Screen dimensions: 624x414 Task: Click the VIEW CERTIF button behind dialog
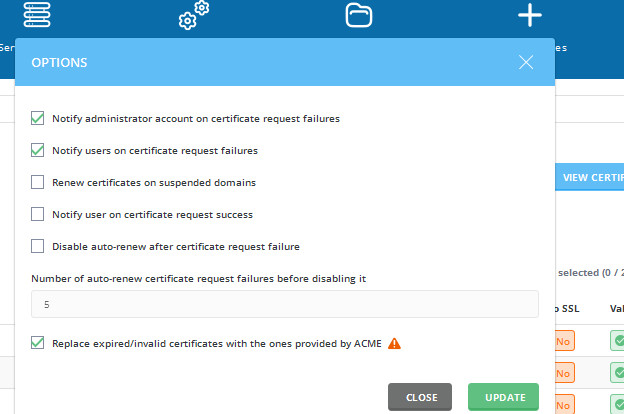pos(589,177)
